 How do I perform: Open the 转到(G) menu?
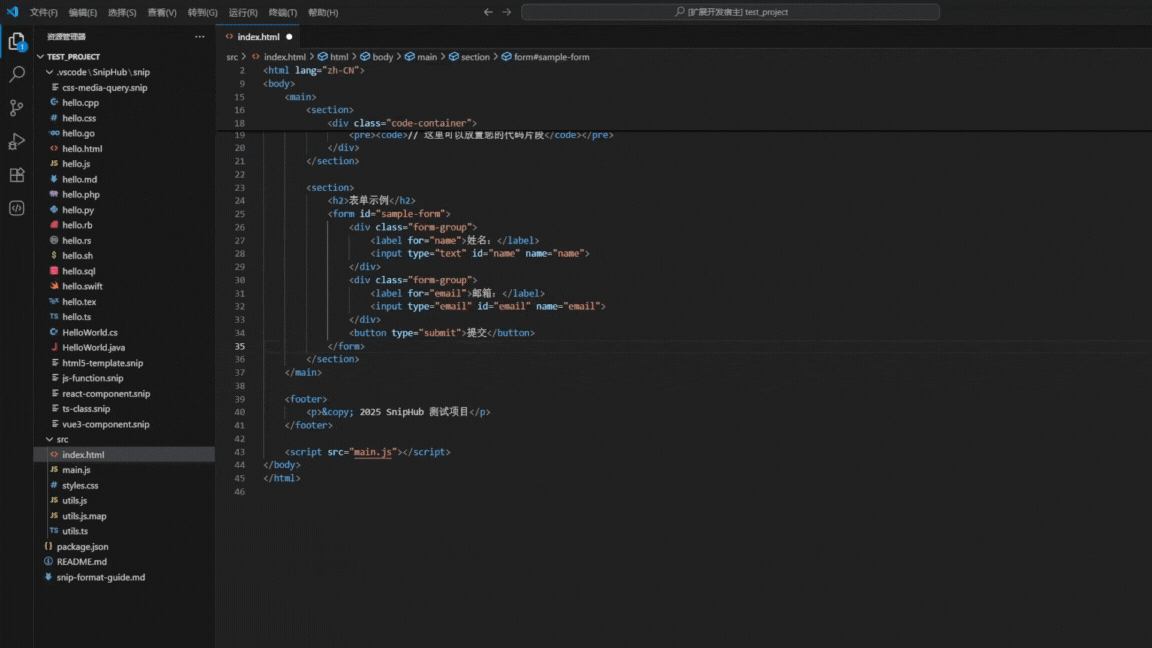[x=202, y=12]
